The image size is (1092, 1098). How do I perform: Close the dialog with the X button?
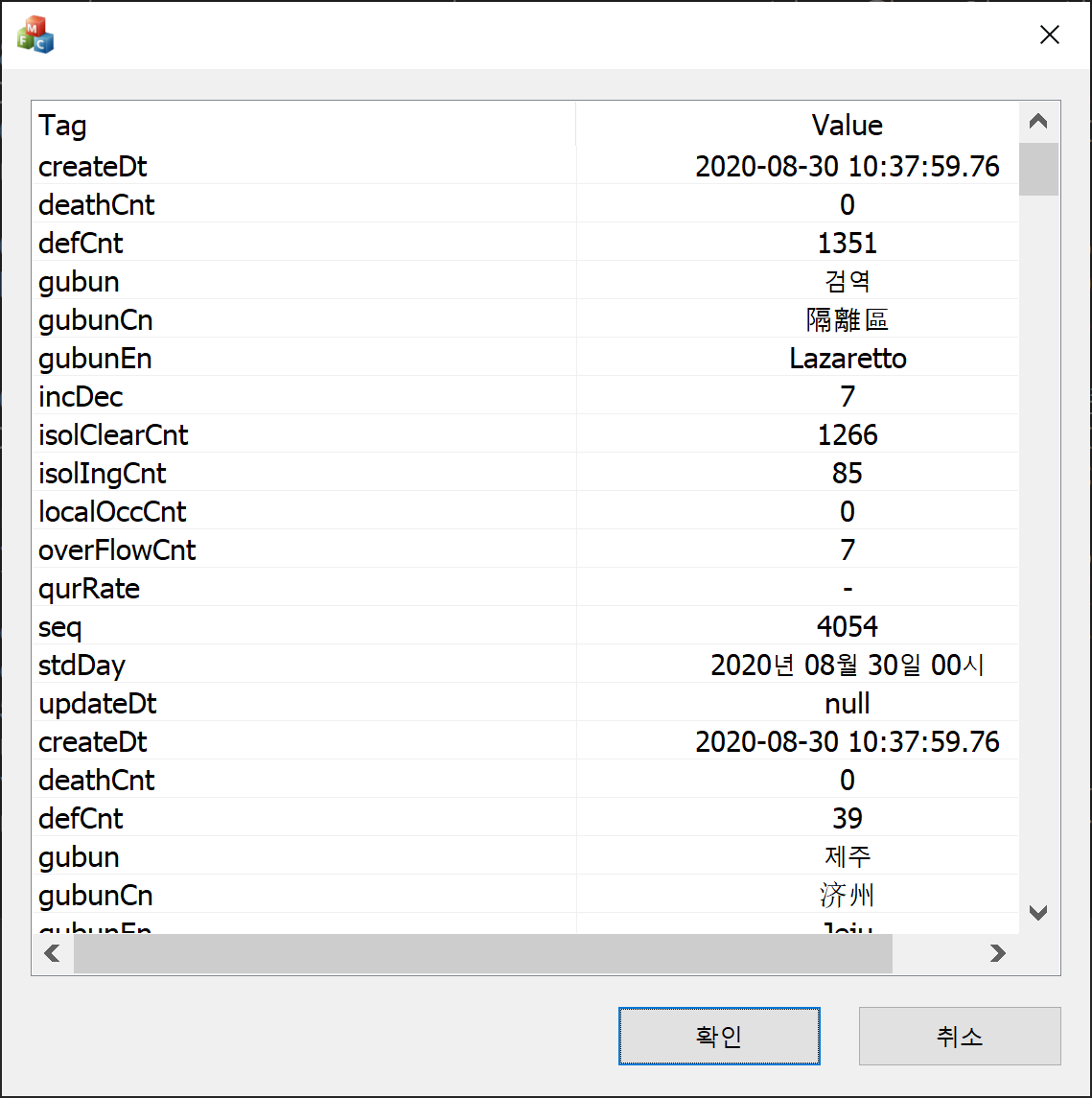1049,34
